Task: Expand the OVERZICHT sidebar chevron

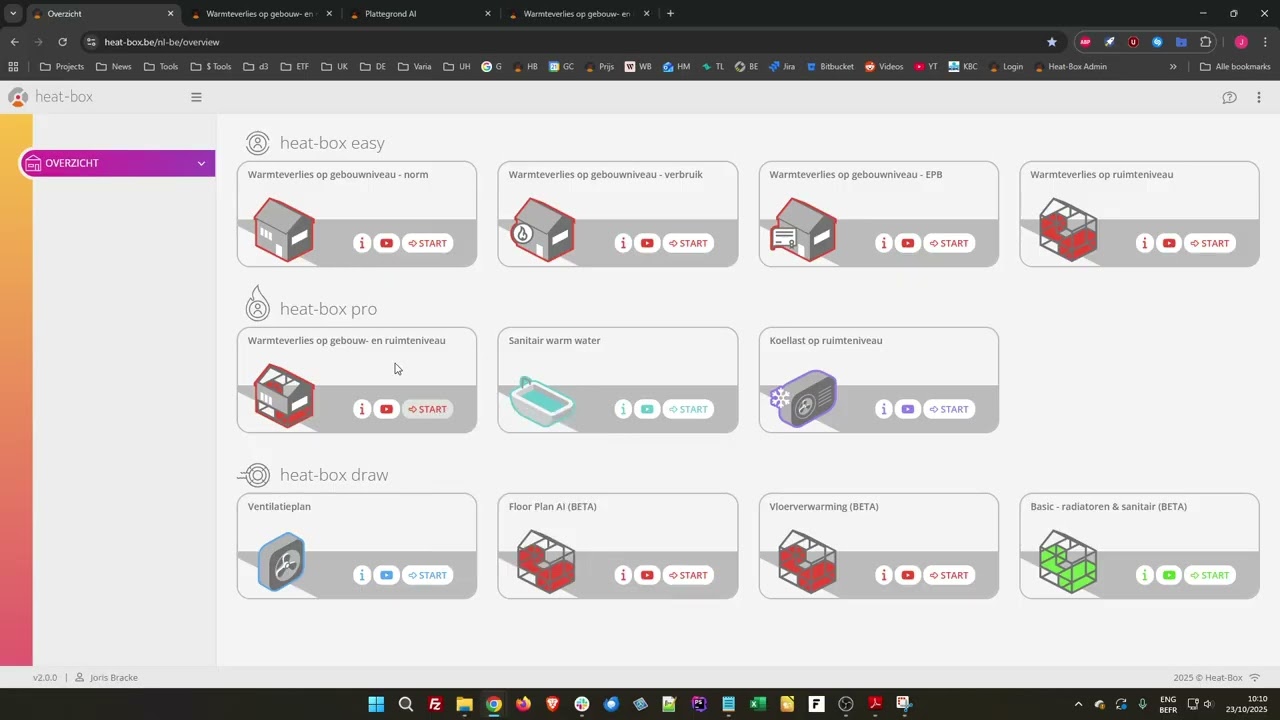Action: tap(201, 163)
